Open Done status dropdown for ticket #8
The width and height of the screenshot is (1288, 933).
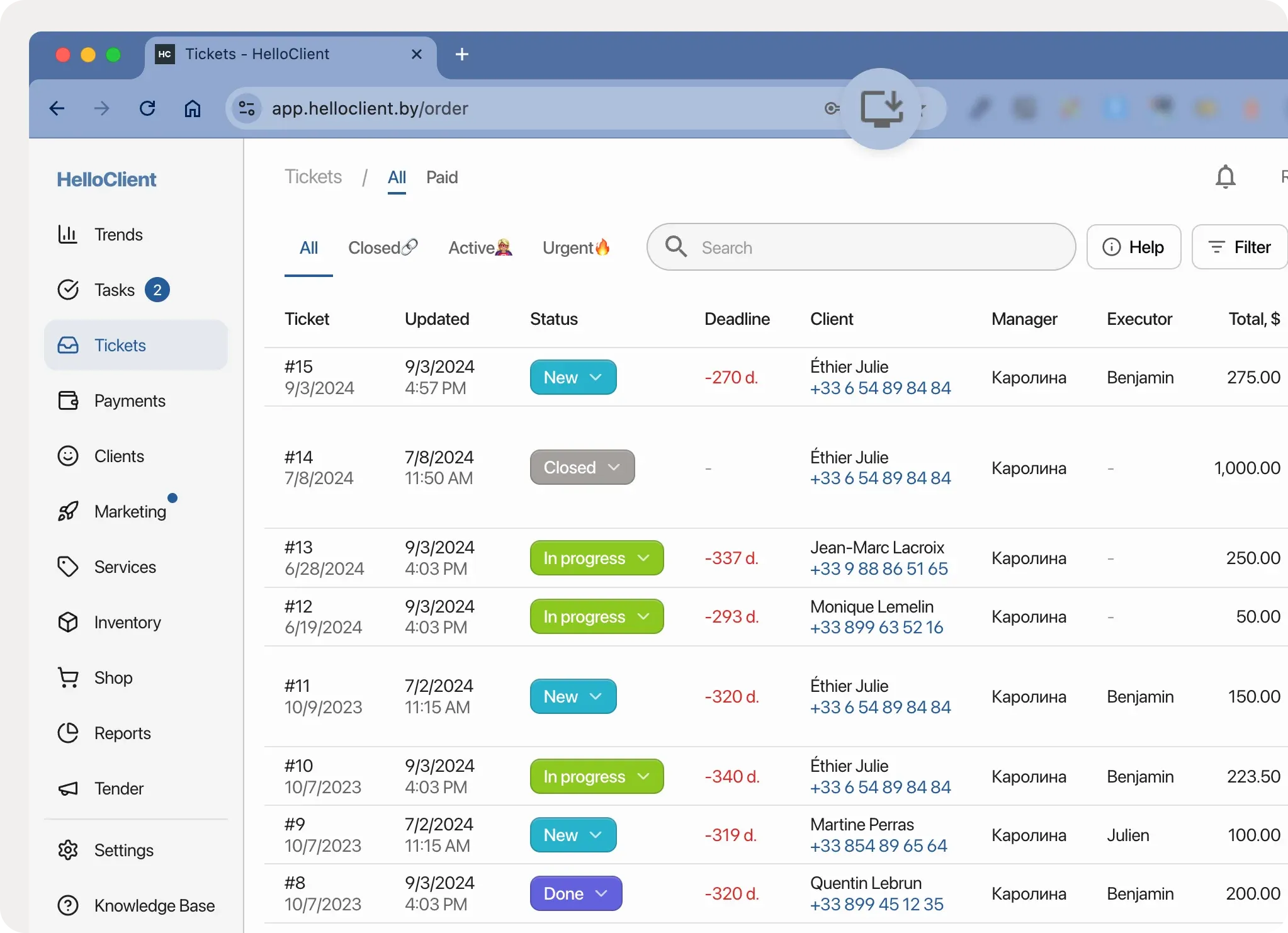pyautogui.click(x=575, y=894)
